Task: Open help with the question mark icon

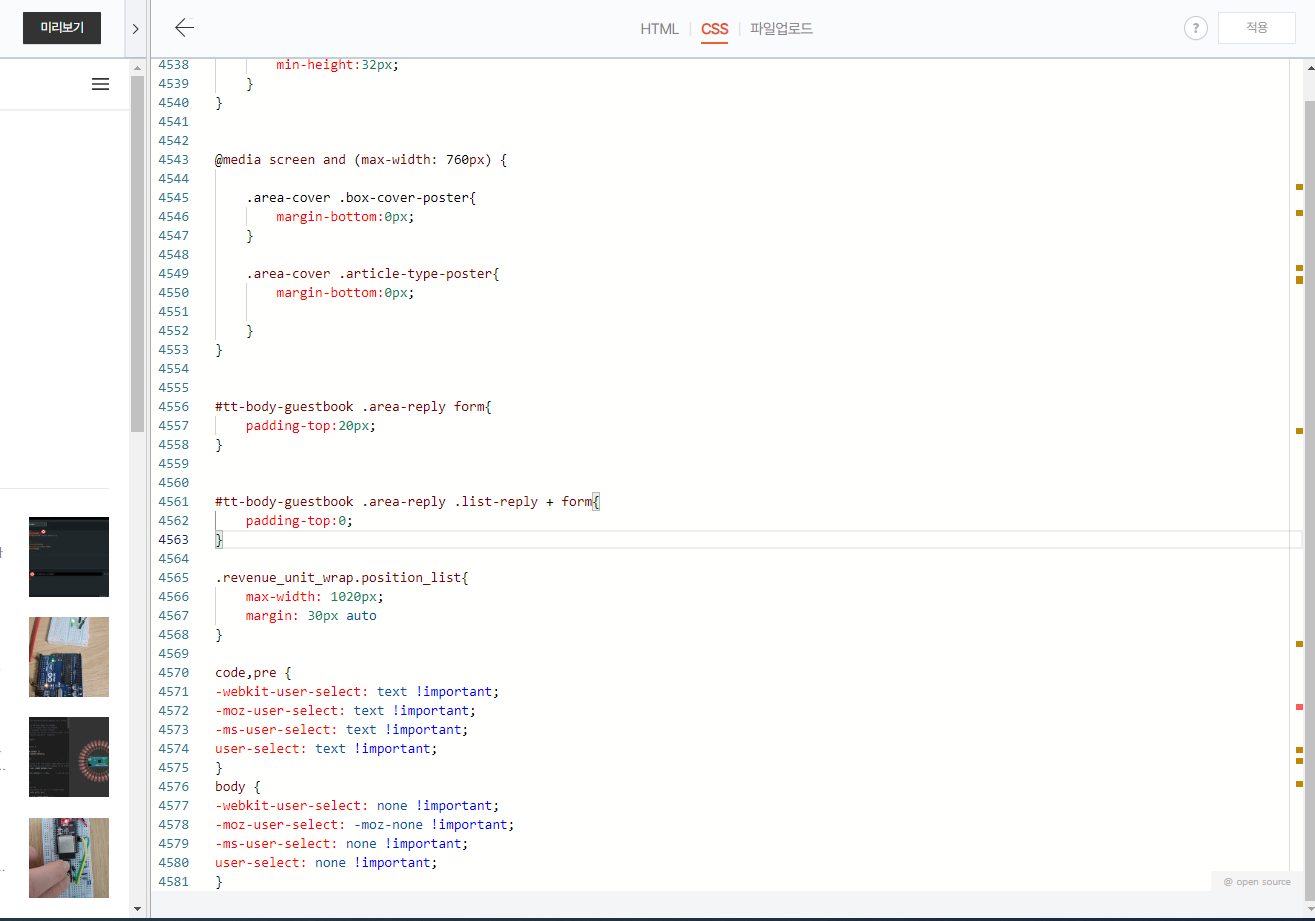Action: click(x=1195, y=28)
